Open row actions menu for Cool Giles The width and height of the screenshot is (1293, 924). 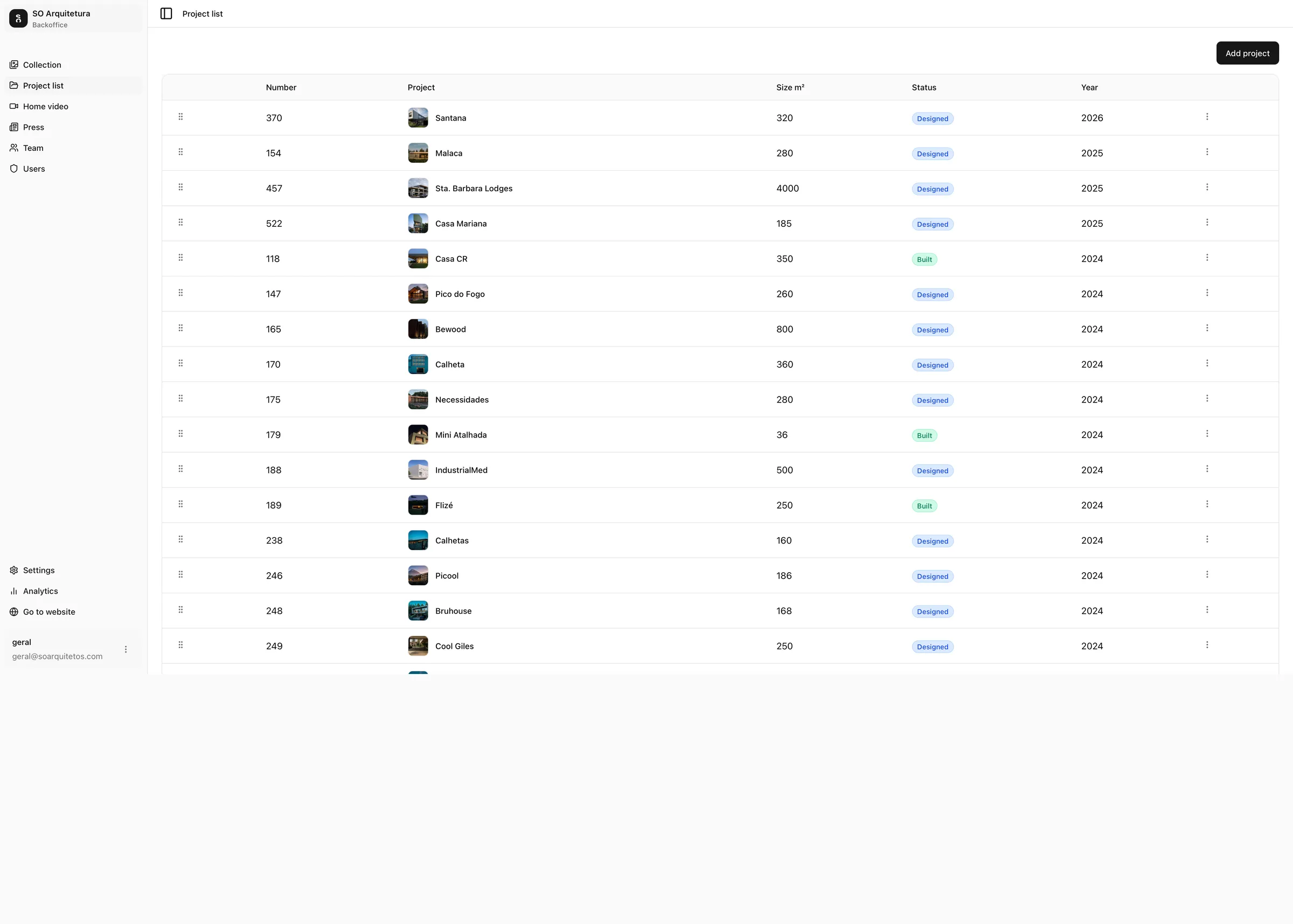1207,644
